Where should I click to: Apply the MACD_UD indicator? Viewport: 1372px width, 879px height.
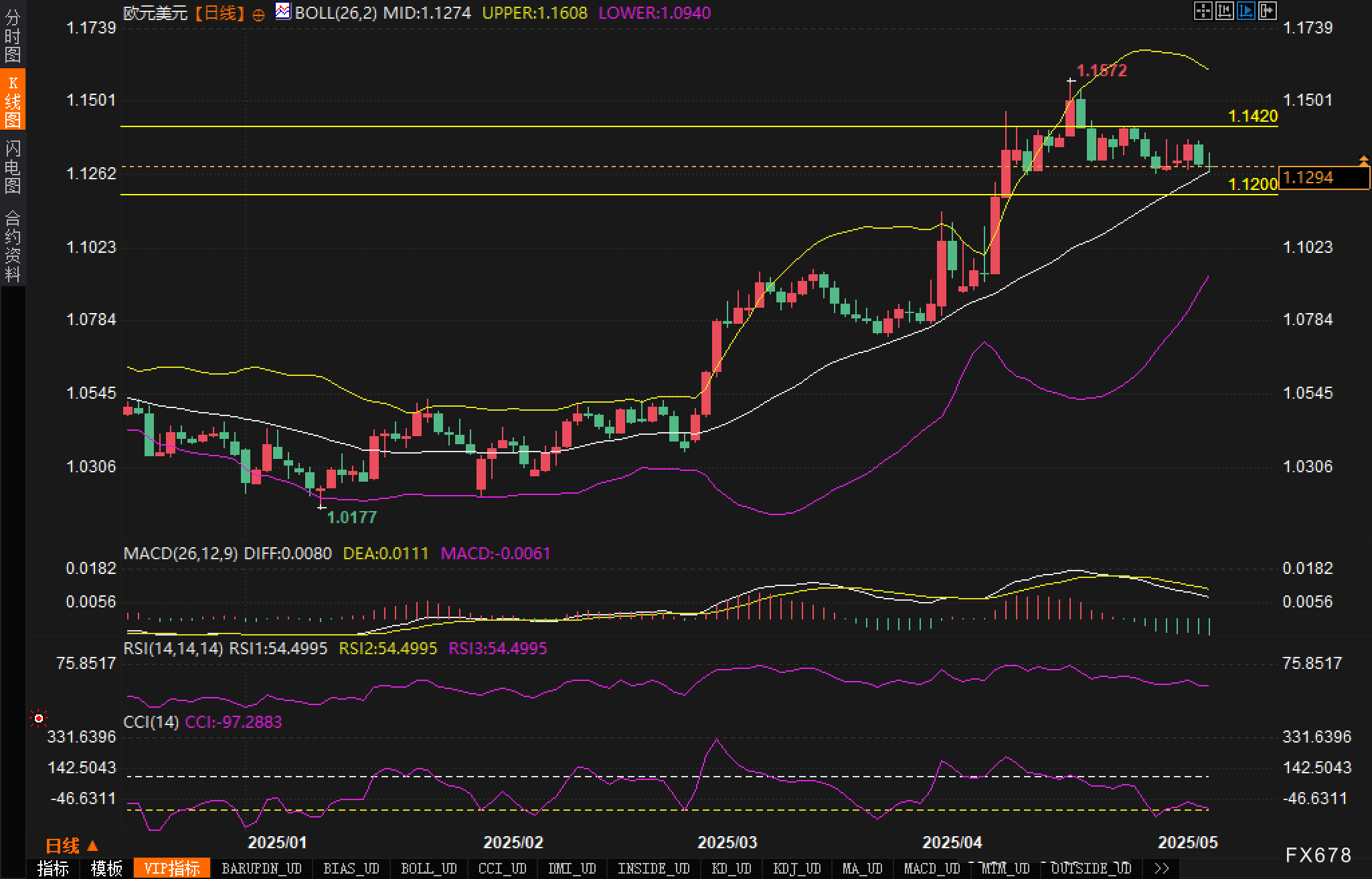(x=932, y=868)
